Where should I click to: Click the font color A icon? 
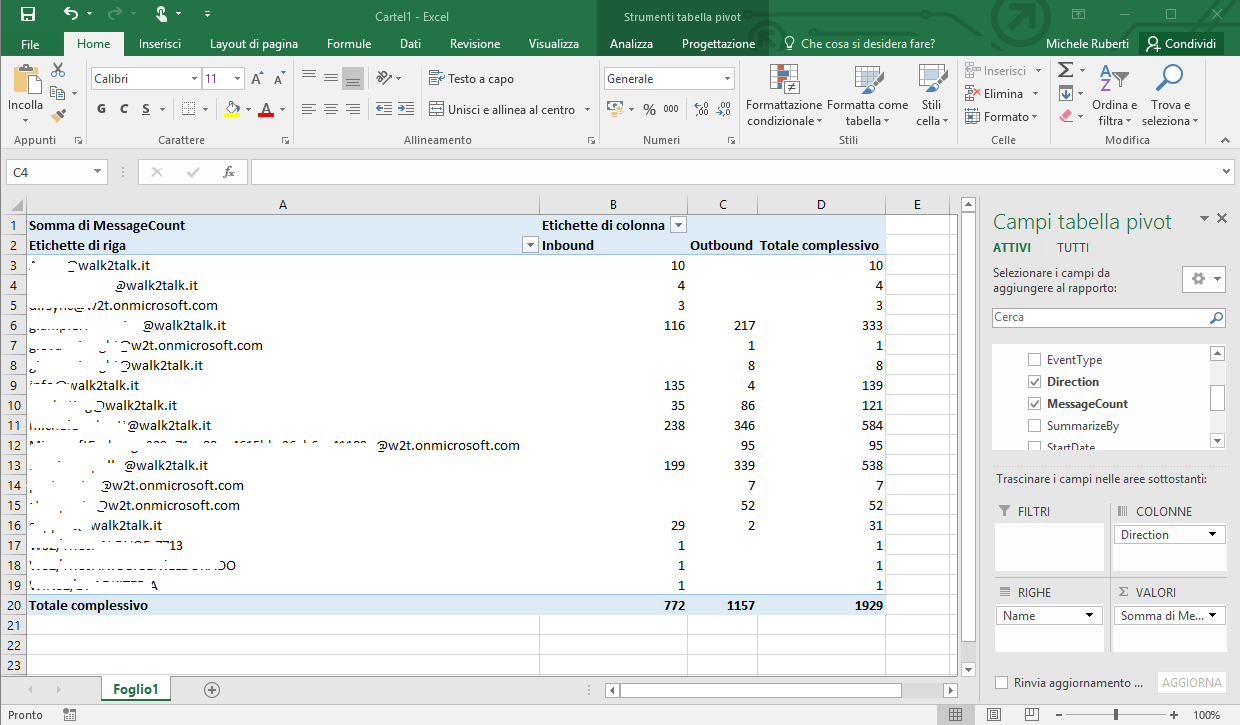click(x=265, y=109)
